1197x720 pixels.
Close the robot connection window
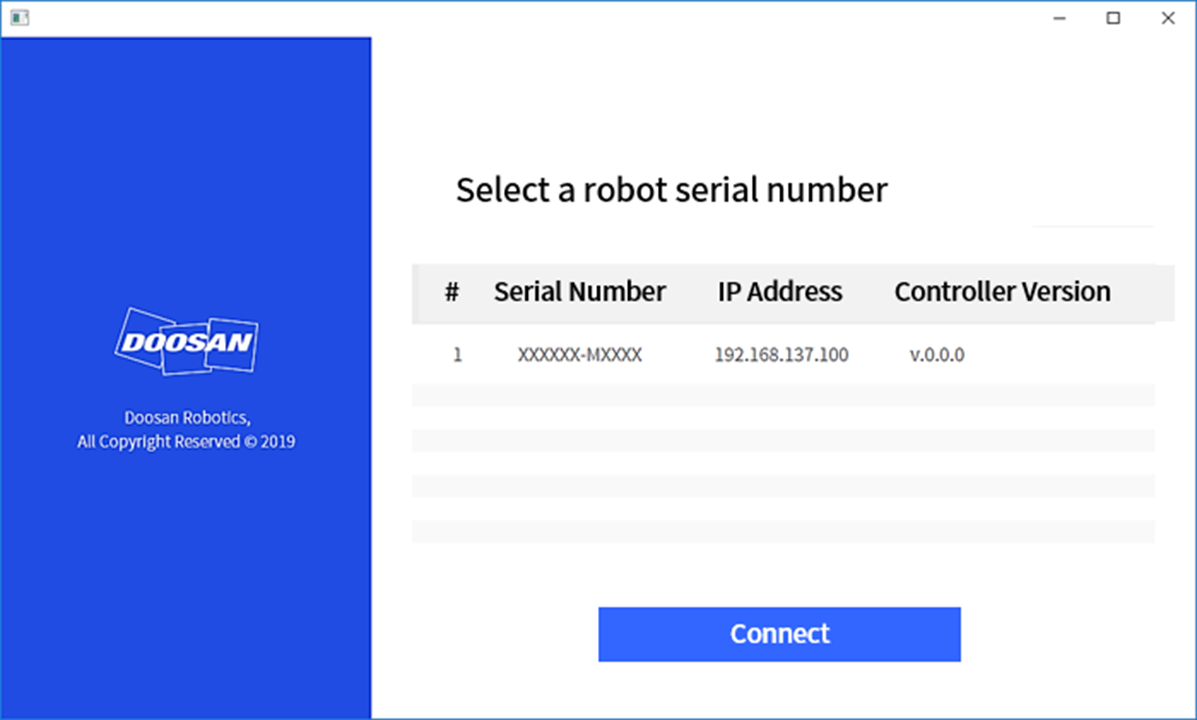click(x=1167, y=18)
